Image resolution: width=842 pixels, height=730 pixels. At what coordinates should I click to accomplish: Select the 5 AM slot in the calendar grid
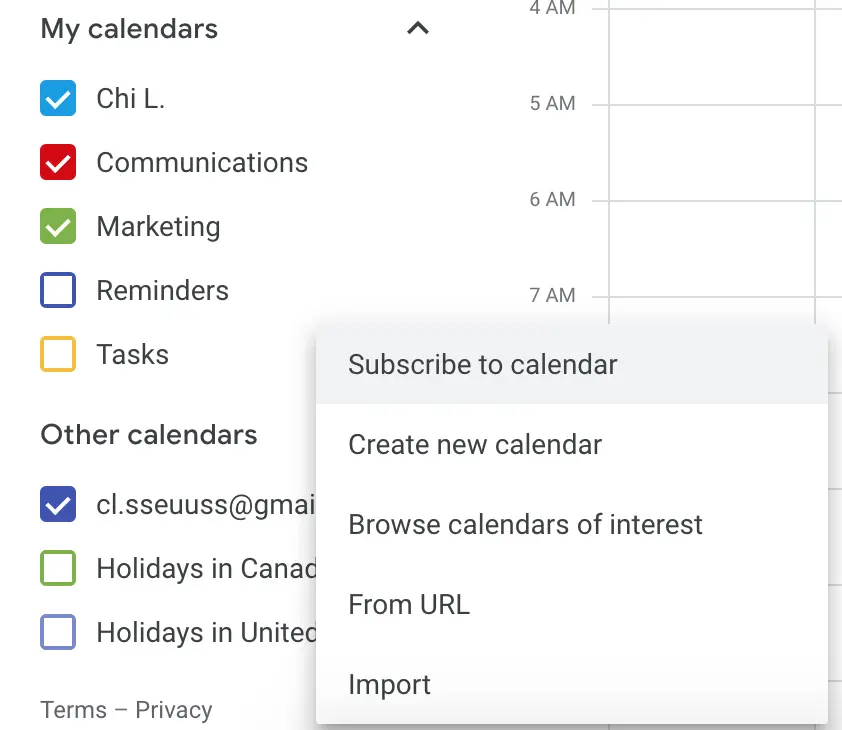coord(710,152)
